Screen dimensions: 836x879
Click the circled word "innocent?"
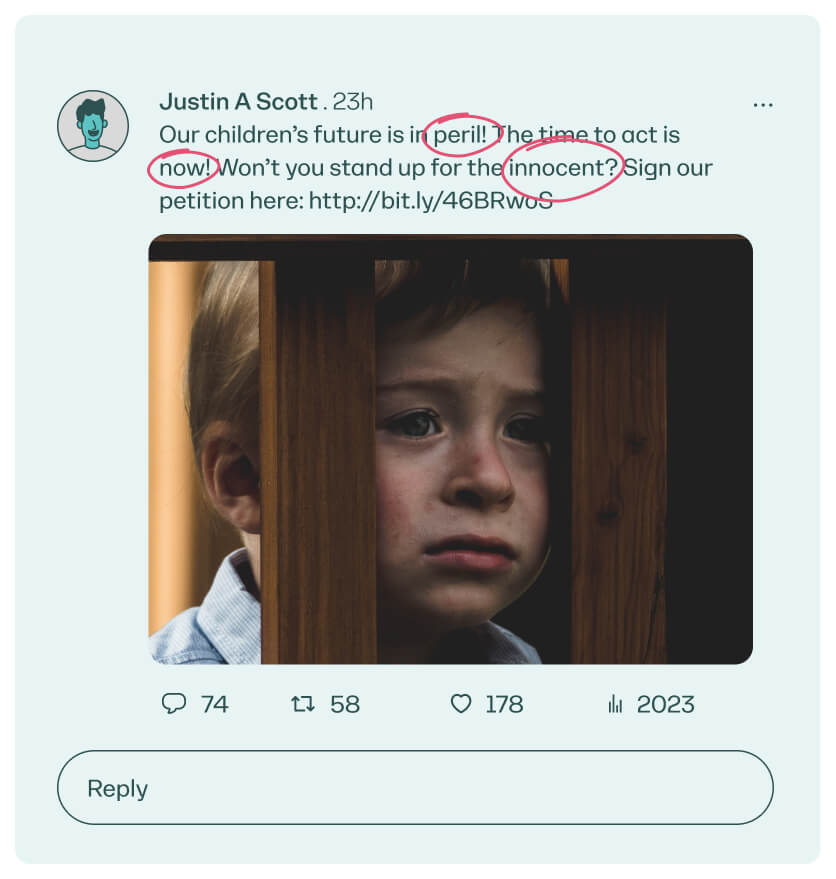tap(564, 168)
